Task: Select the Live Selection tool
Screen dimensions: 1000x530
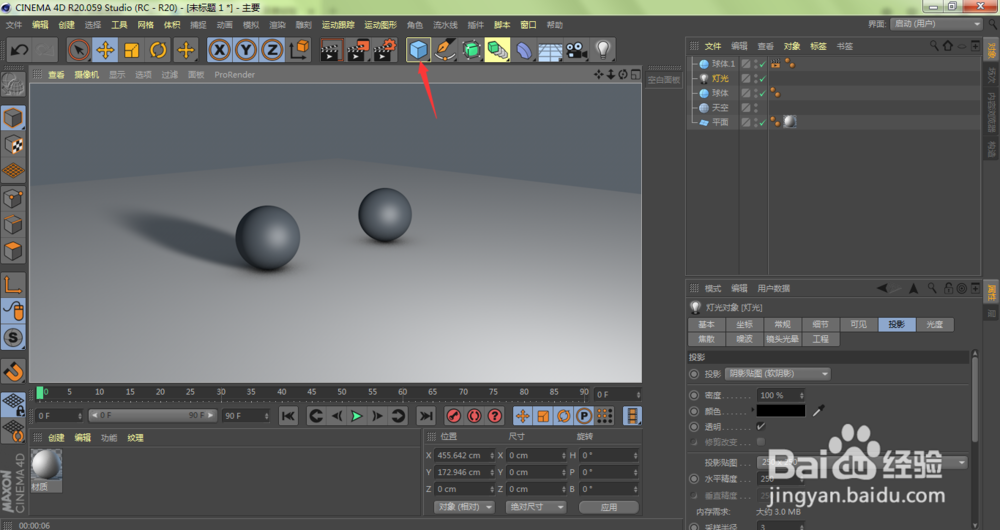Action: [x=79, y=50]
